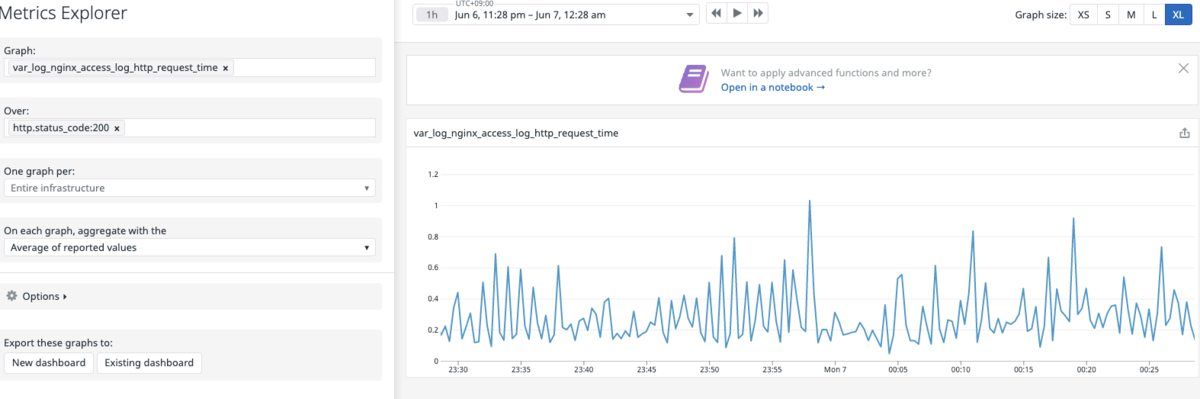Click the rewind time range icon

click(717, 14)
